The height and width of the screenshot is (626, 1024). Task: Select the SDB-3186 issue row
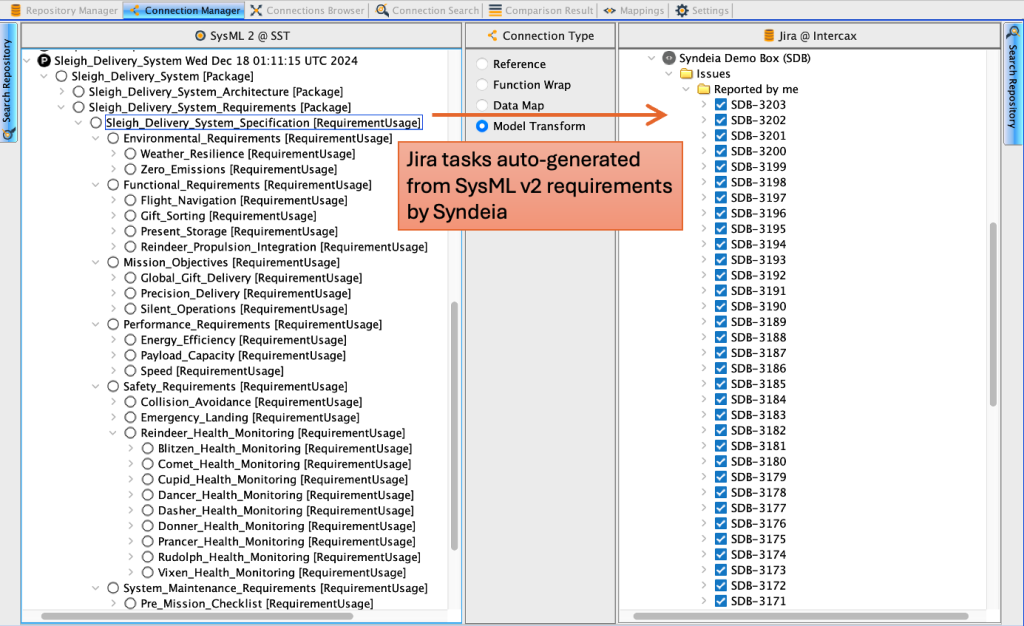point(758,368)
